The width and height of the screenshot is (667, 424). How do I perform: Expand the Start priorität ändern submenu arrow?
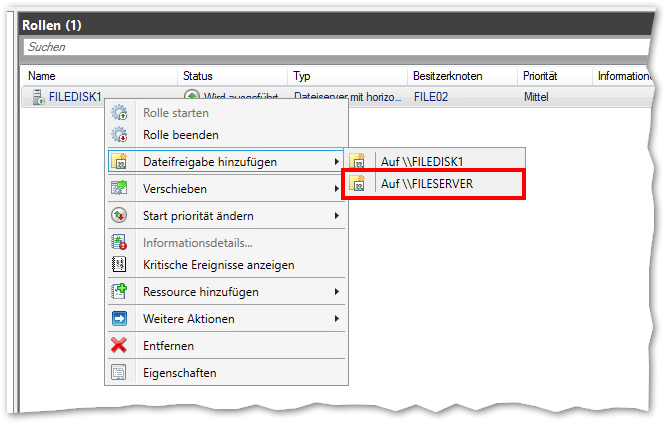336,215
